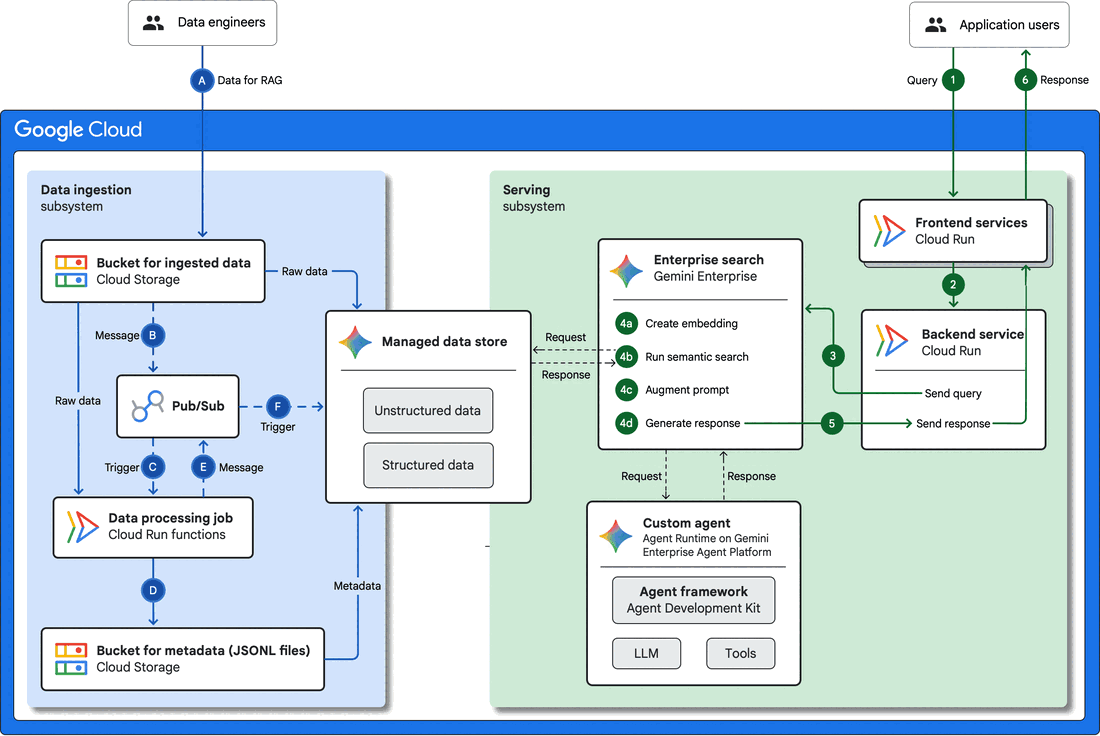Click the LLM box

[x=646, y=653]
